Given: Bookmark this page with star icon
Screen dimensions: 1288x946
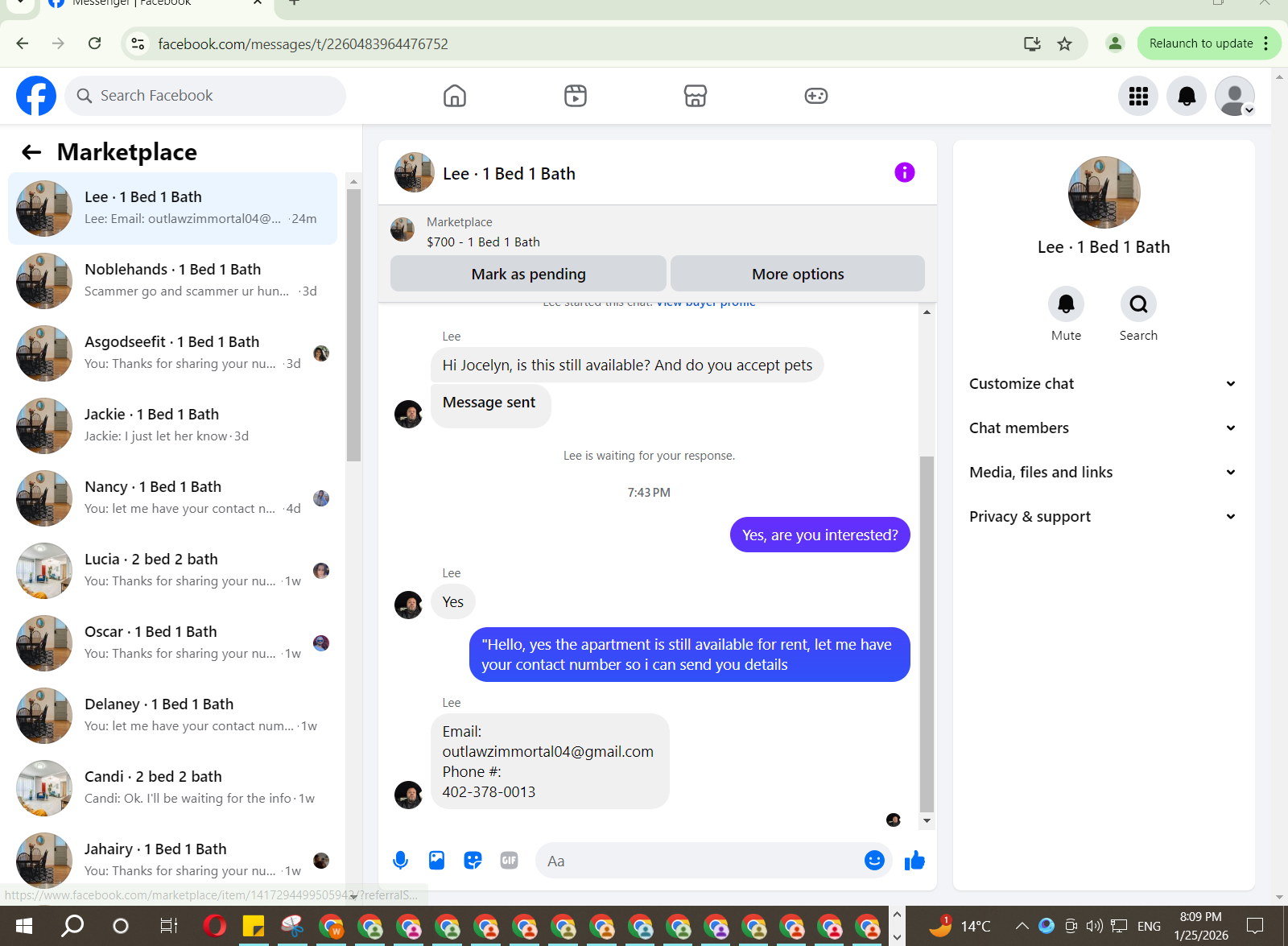Looking at the screenshot, I should (x=1064, y=43).
